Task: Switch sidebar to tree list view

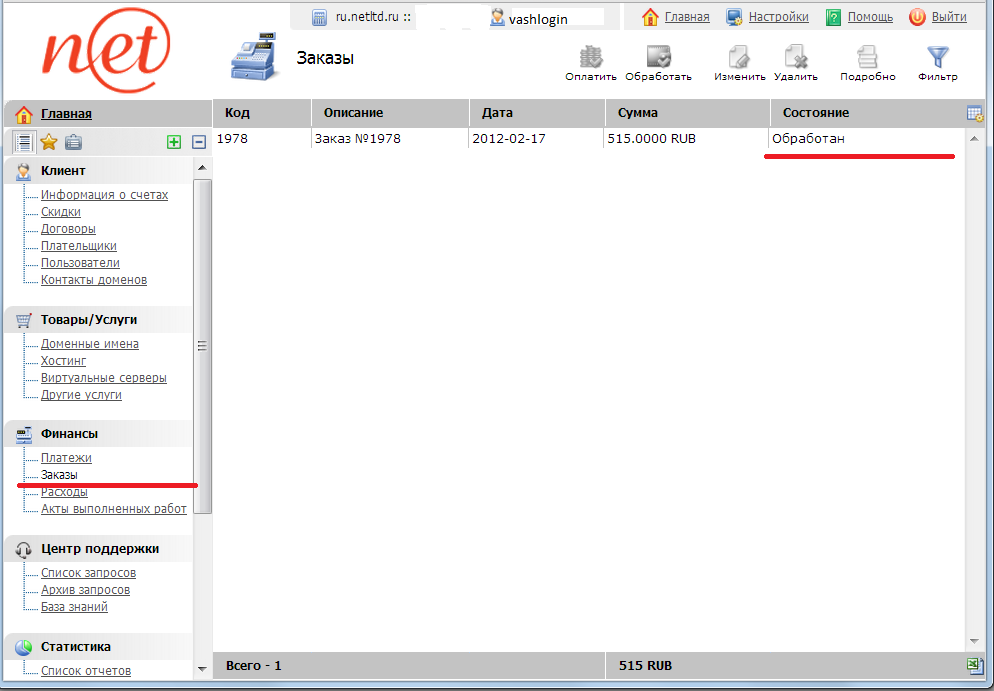Action: (24, 142)
